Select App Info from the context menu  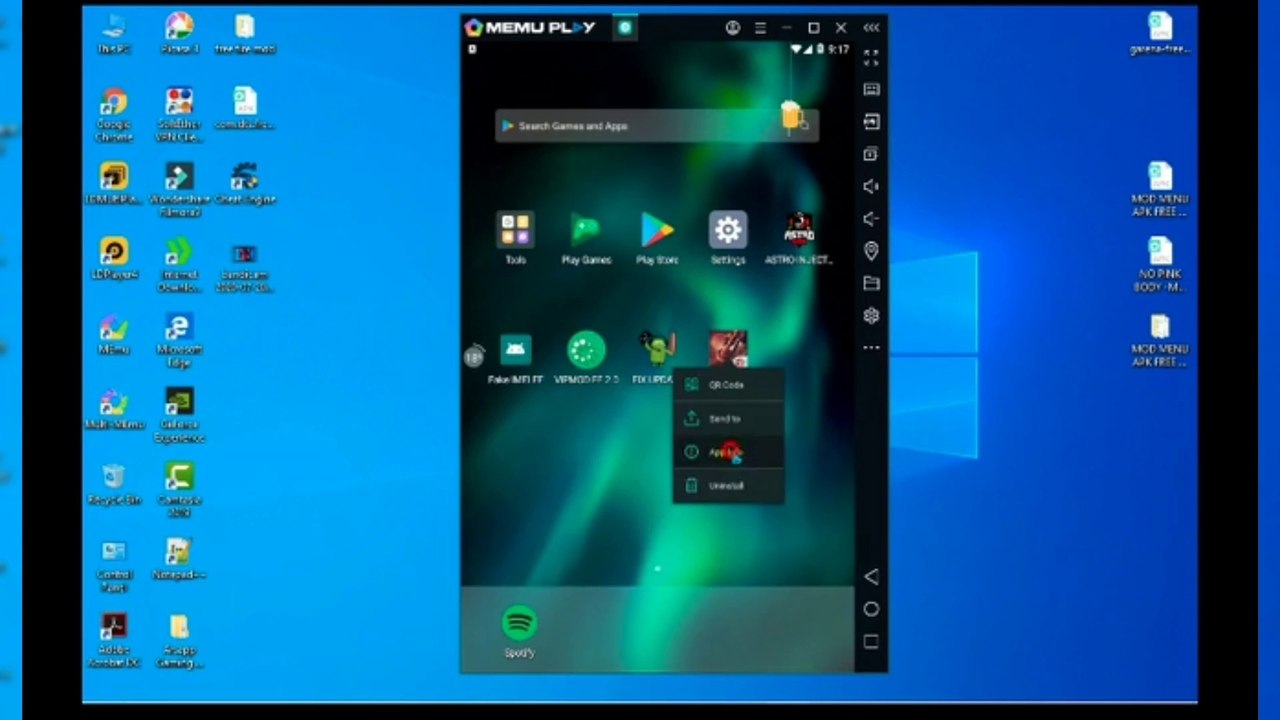click(x=728, y=452)
